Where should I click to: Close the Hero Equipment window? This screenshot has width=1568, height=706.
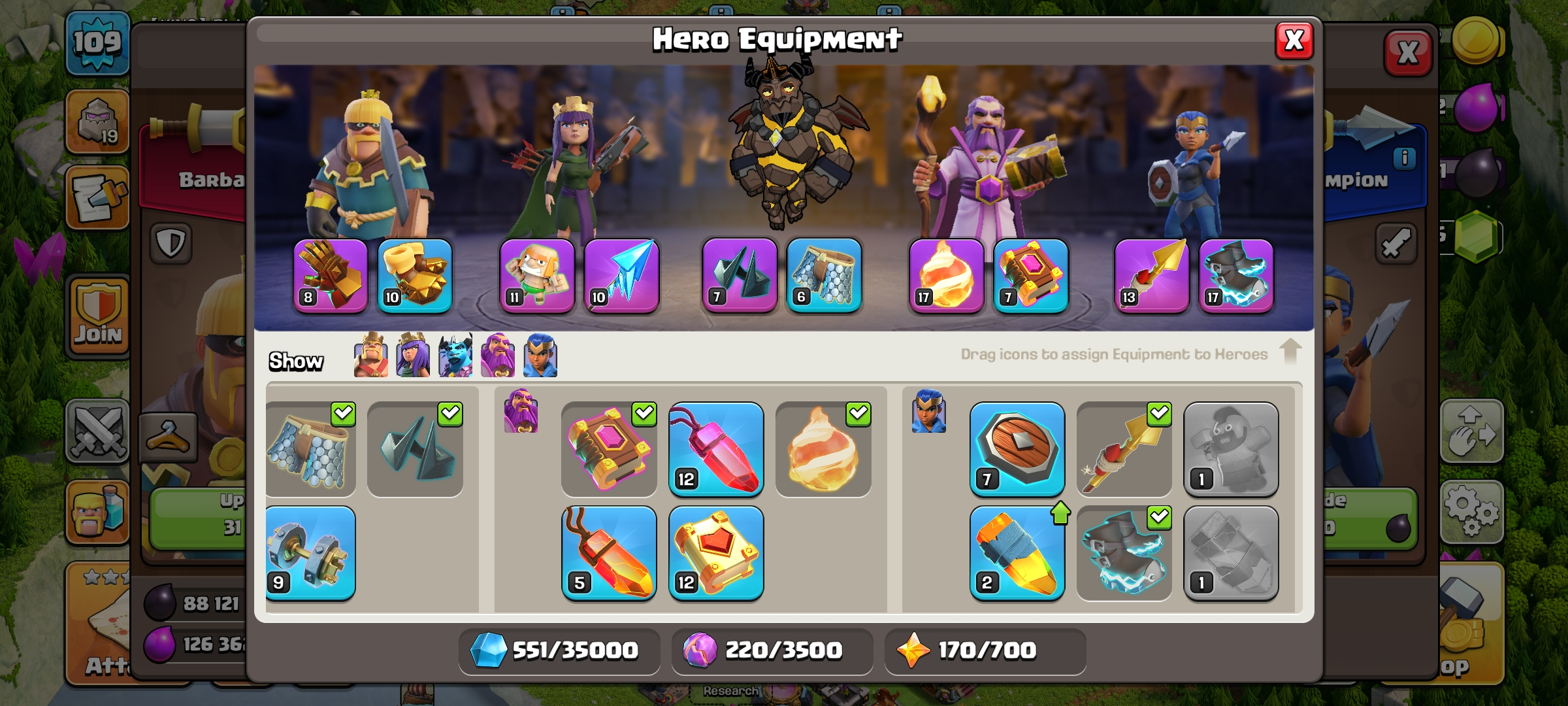1294,41
